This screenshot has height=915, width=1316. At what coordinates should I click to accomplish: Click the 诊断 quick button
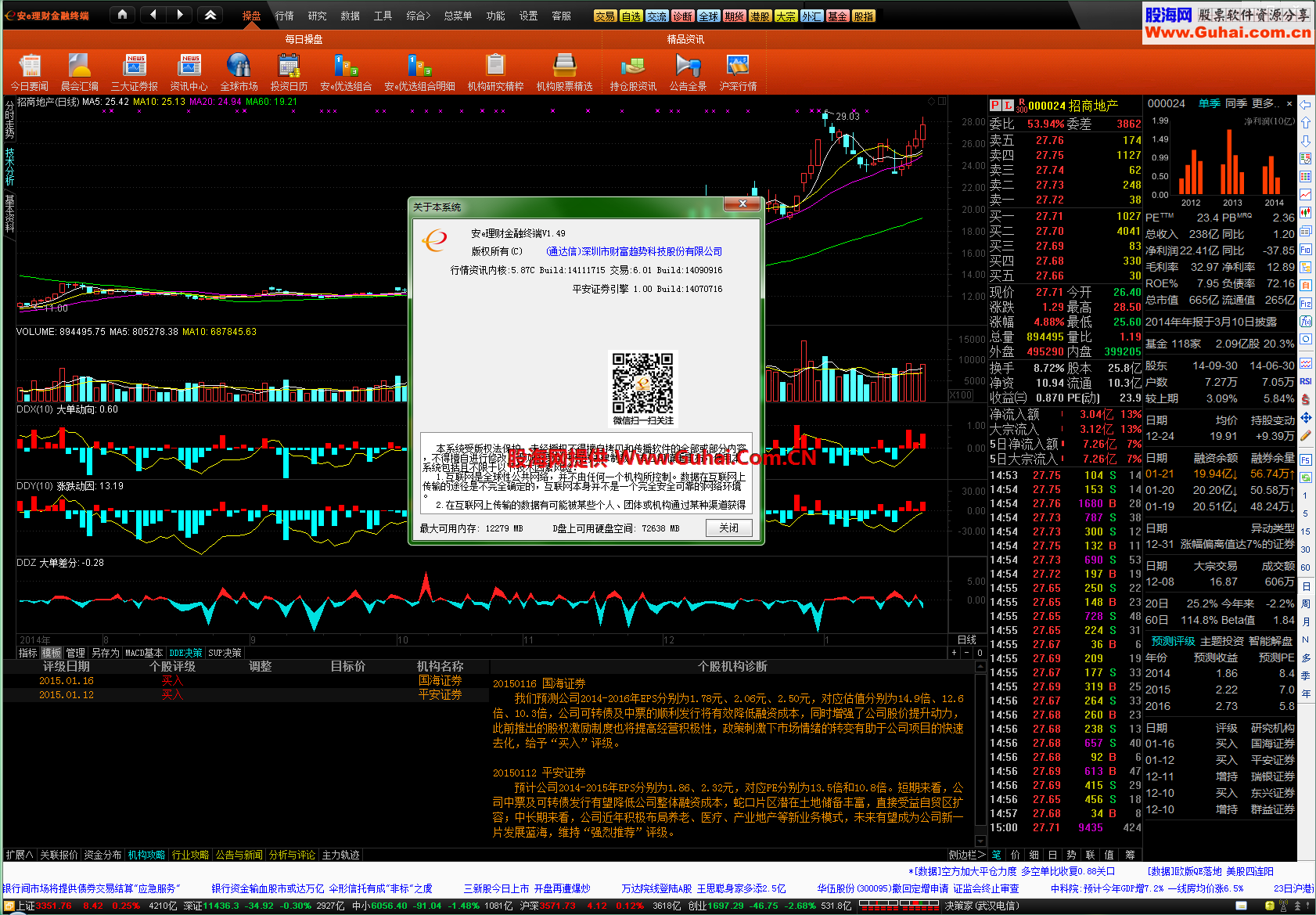[x=682, y=16]
